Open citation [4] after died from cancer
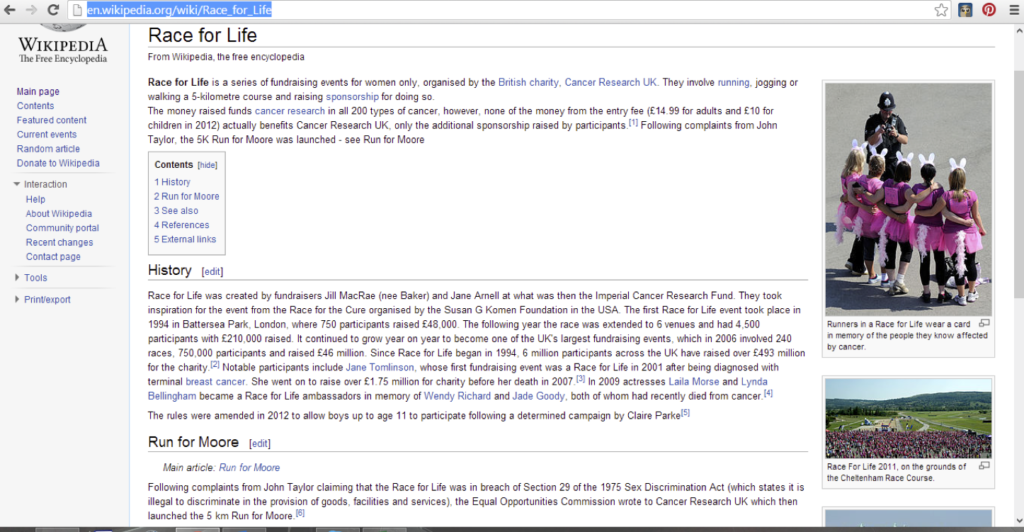The image size is (1024, 532). (x=768, y=393)
